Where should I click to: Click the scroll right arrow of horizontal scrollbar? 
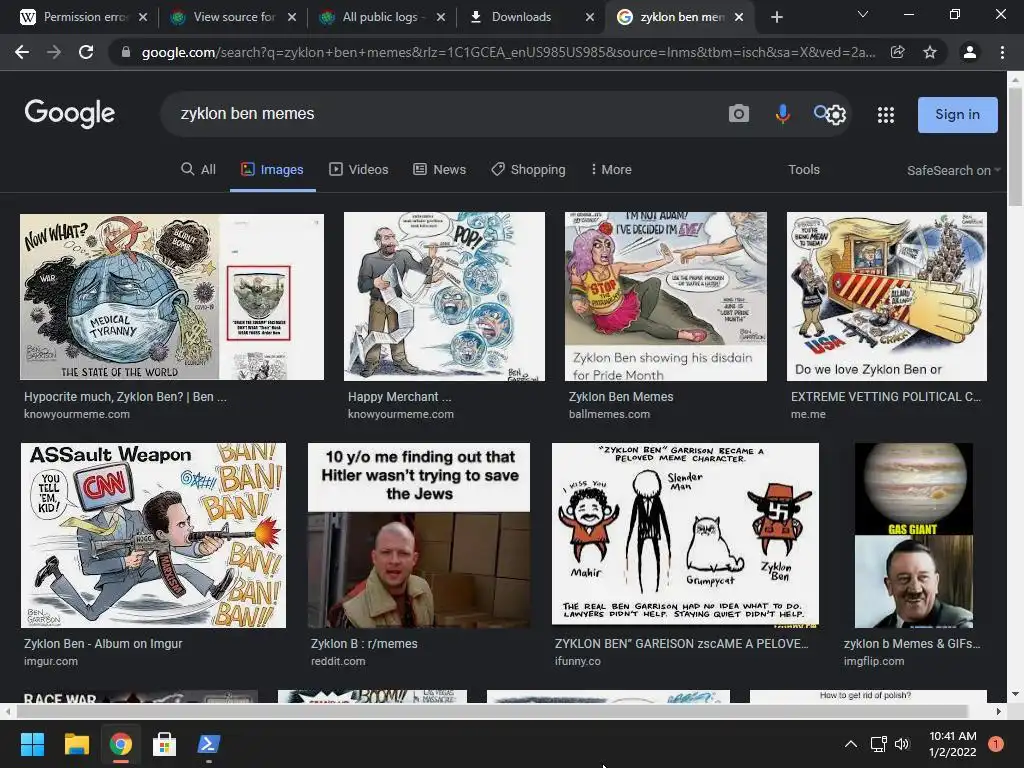999,711
